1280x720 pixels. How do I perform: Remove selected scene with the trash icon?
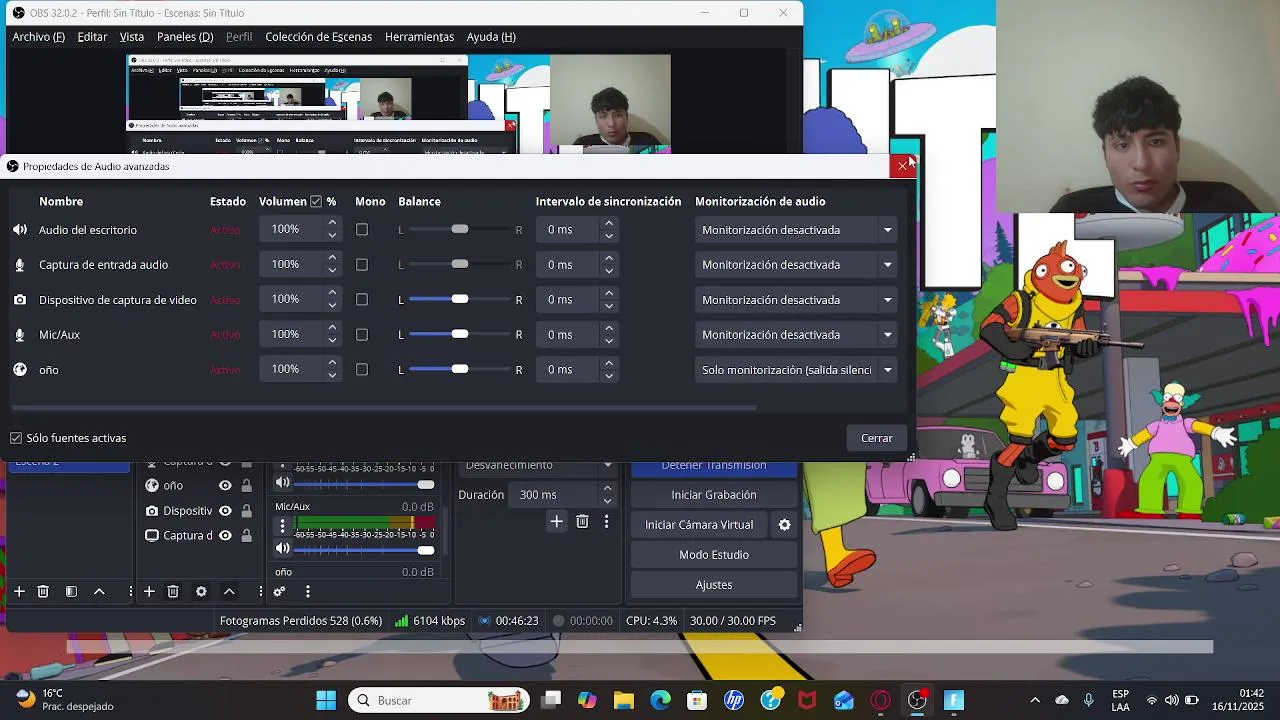[x=43, y=592]
